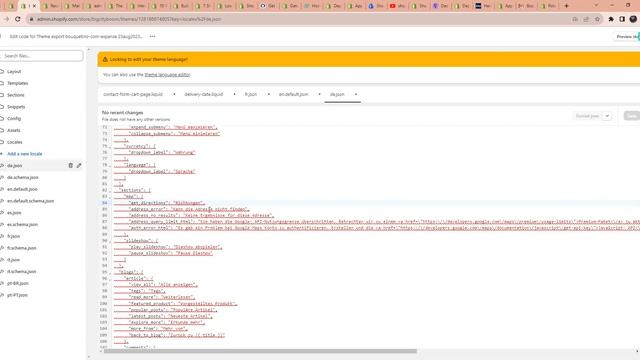The width and height of the screenshot is (640, 360).
Task: Open pt-PT.json in the file list
Action: tap(17, 296)
